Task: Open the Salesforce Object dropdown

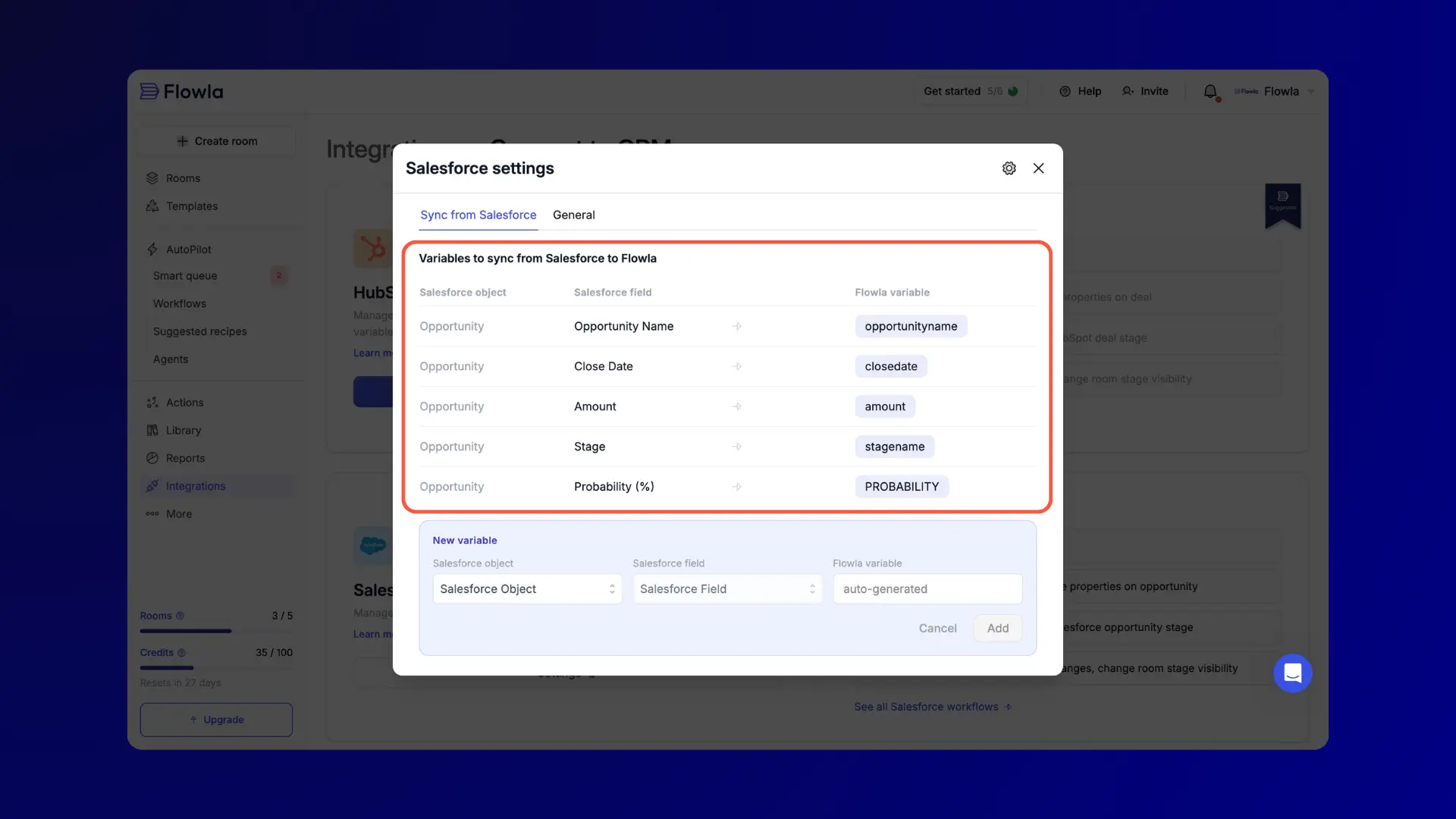Action: (527, 588)
